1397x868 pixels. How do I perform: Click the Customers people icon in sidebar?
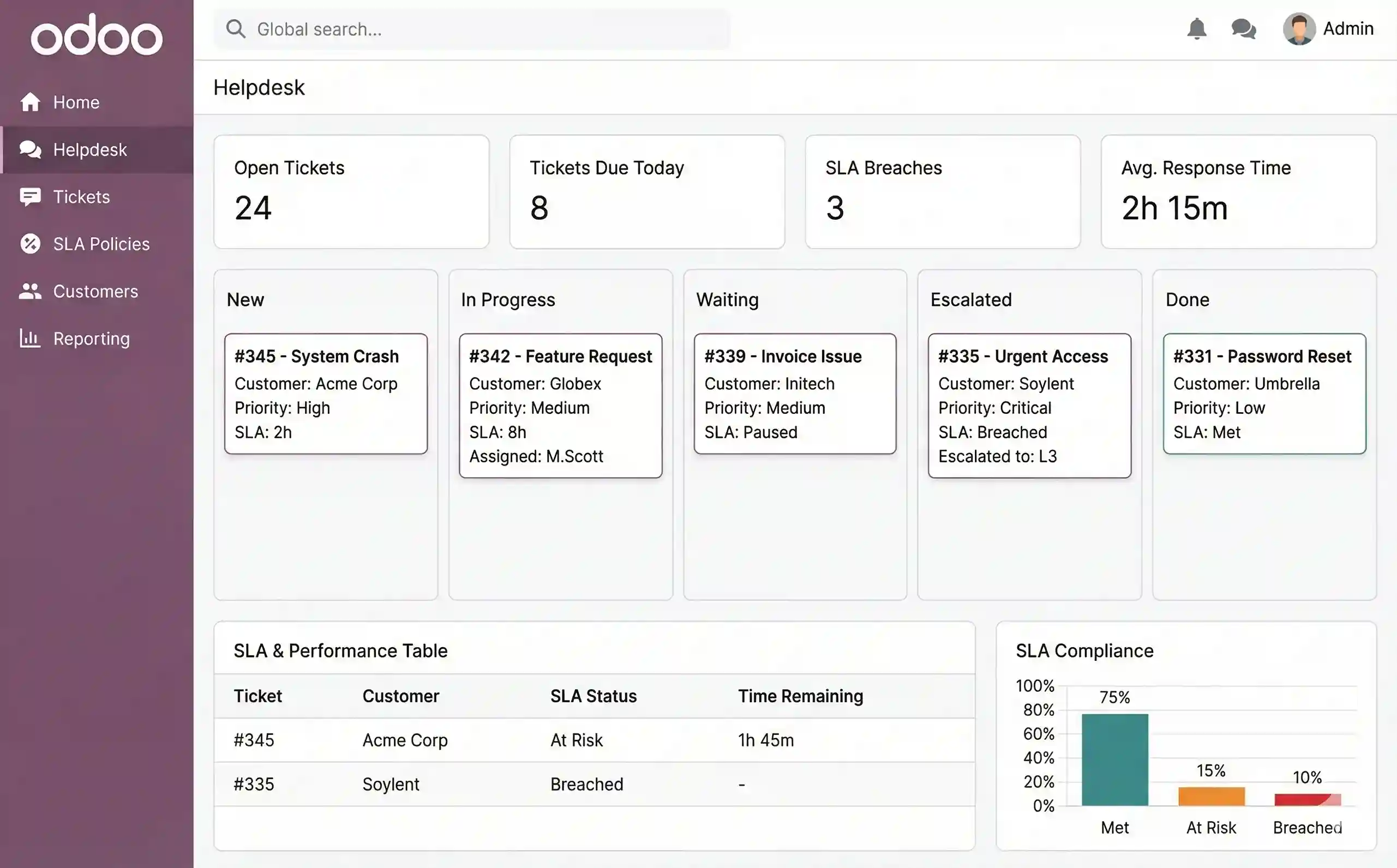(x=30, y=292)
